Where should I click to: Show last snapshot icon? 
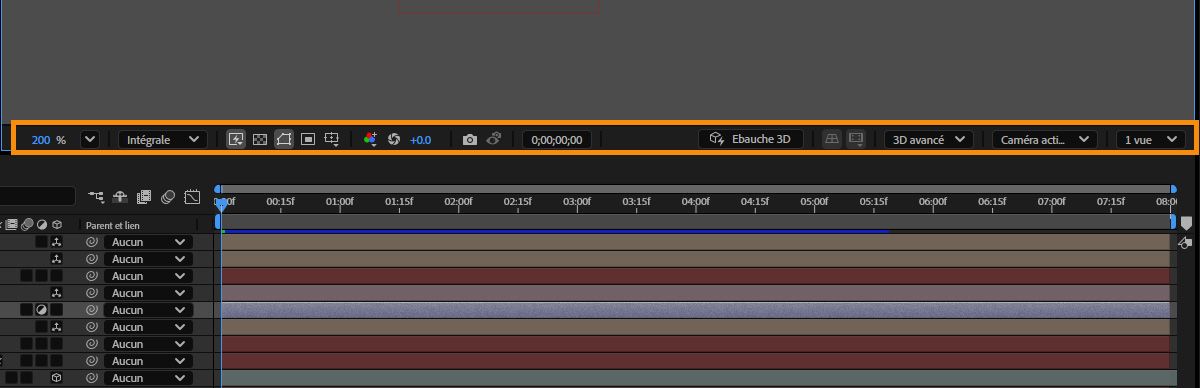click(x=494, y=139)
